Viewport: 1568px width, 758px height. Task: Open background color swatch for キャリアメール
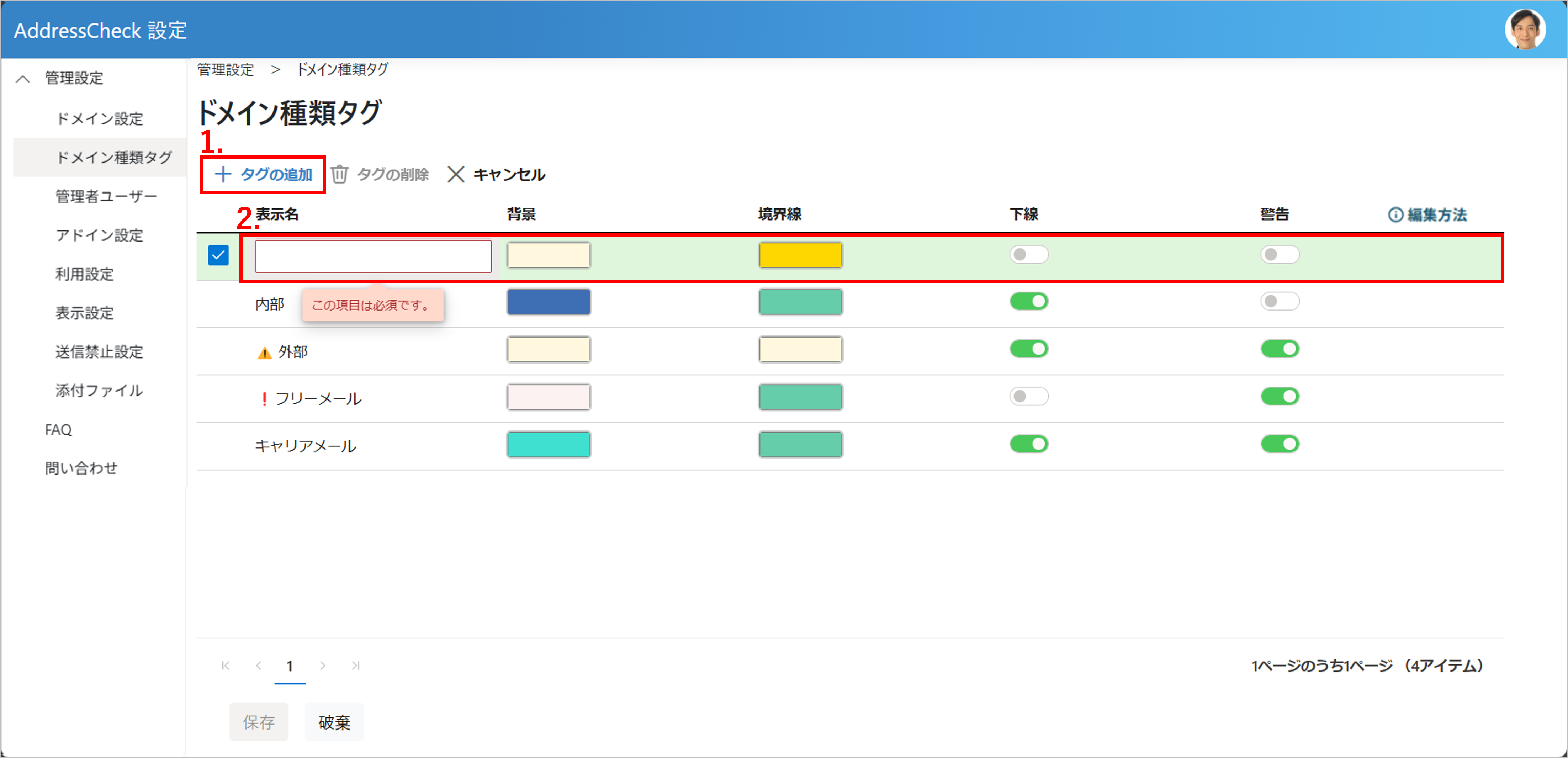click(549, 445)
